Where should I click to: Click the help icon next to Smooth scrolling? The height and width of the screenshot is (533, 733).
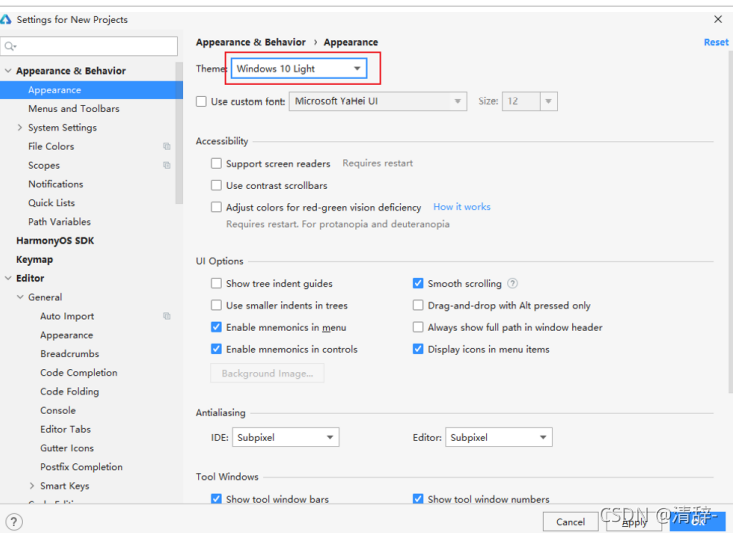click(x=513, y=283)
